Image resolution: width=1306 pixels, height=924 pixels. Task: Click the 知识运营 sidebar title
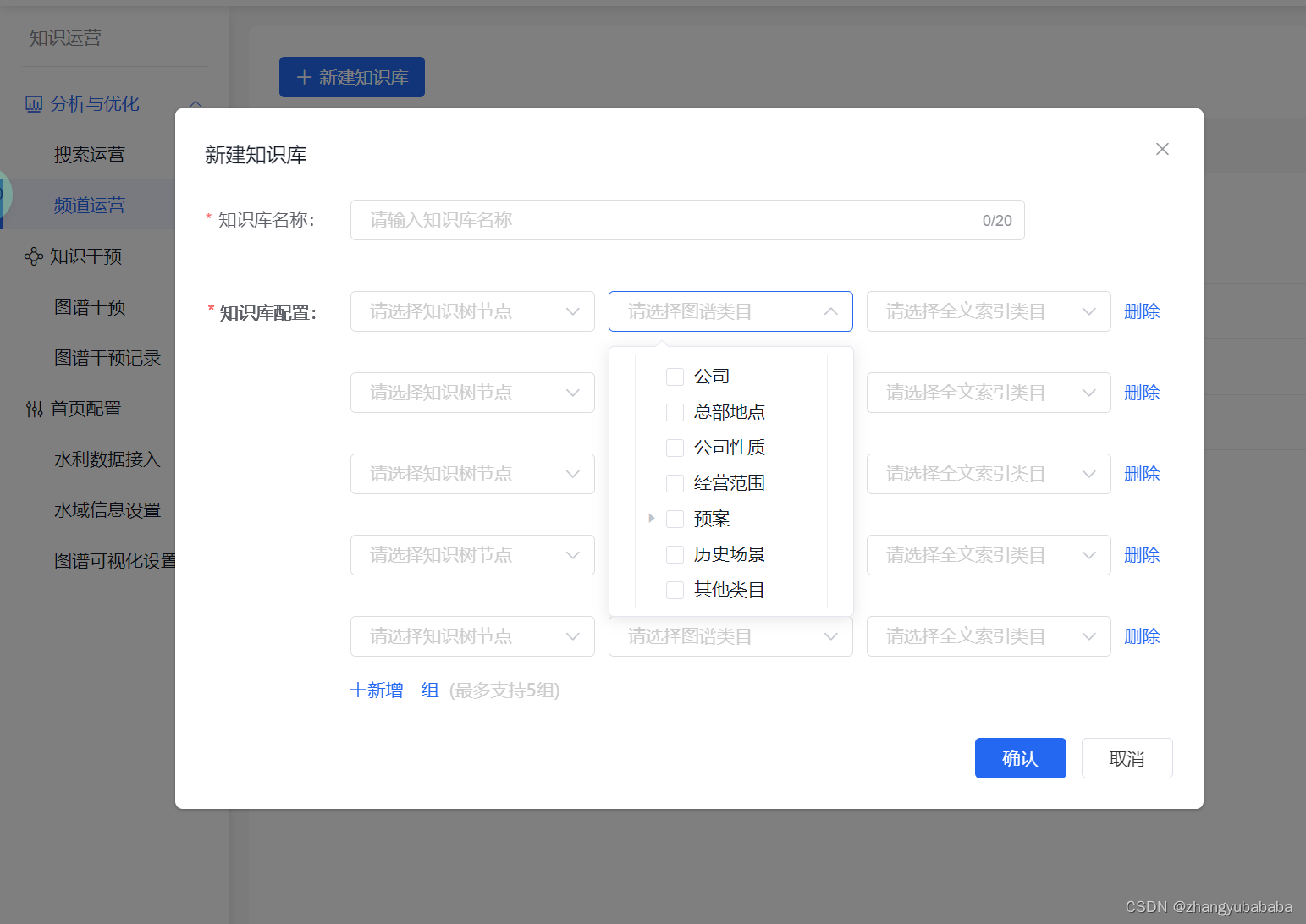pos(65,38)
